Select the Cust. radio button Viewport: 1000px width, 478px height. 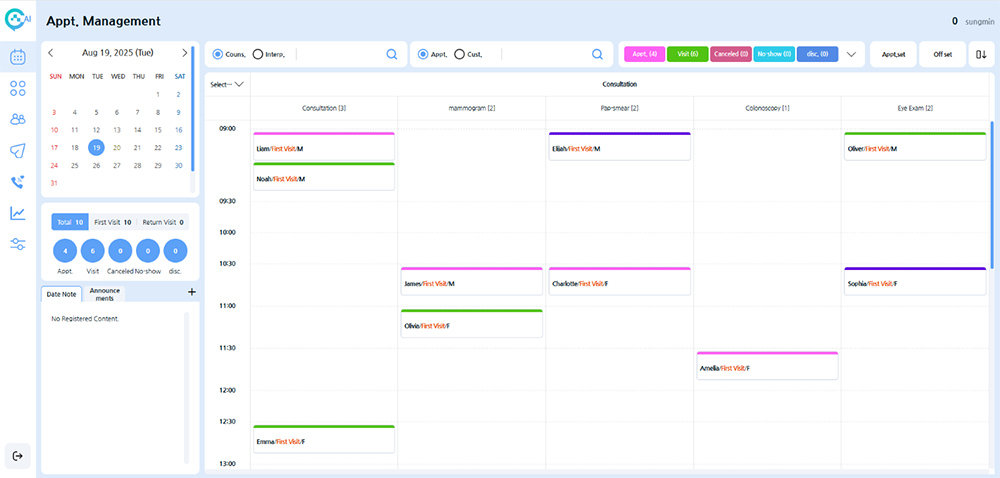460,55
